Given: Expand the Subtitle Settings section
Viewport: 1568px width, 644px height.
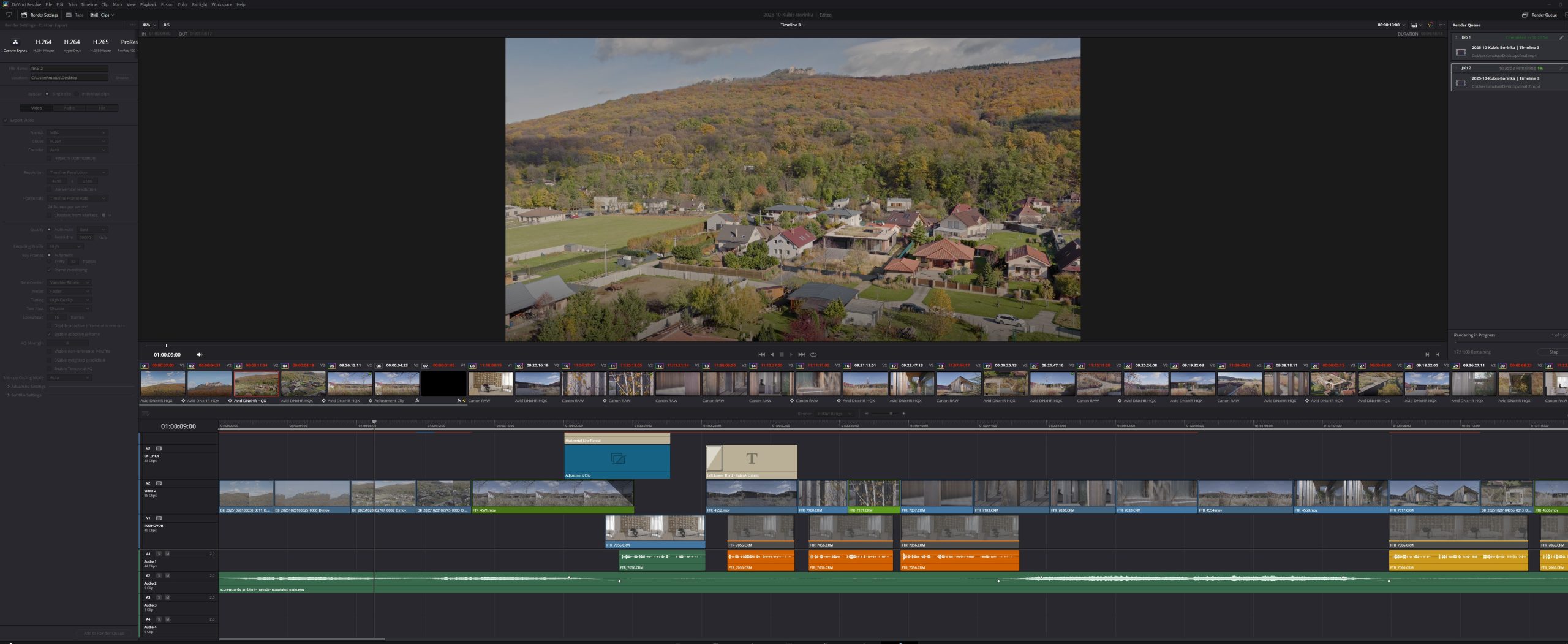Looking at the screenshot, I should pos(24,395).
